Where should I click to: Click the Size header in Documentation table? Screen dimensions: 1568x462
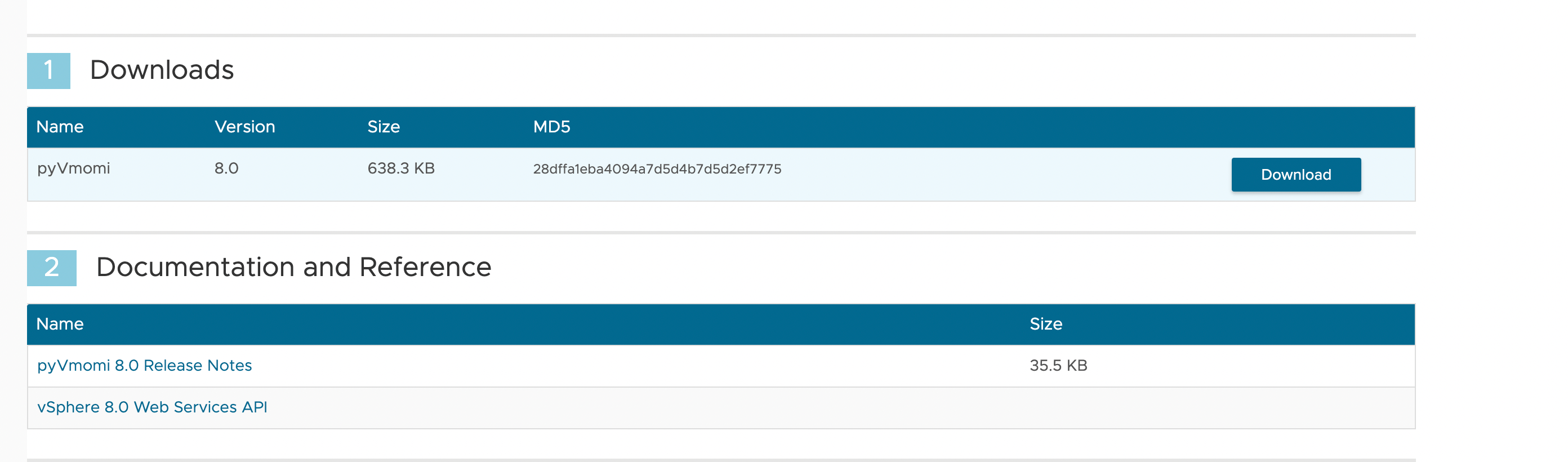pyautogui.click(x=1046, y=324)
